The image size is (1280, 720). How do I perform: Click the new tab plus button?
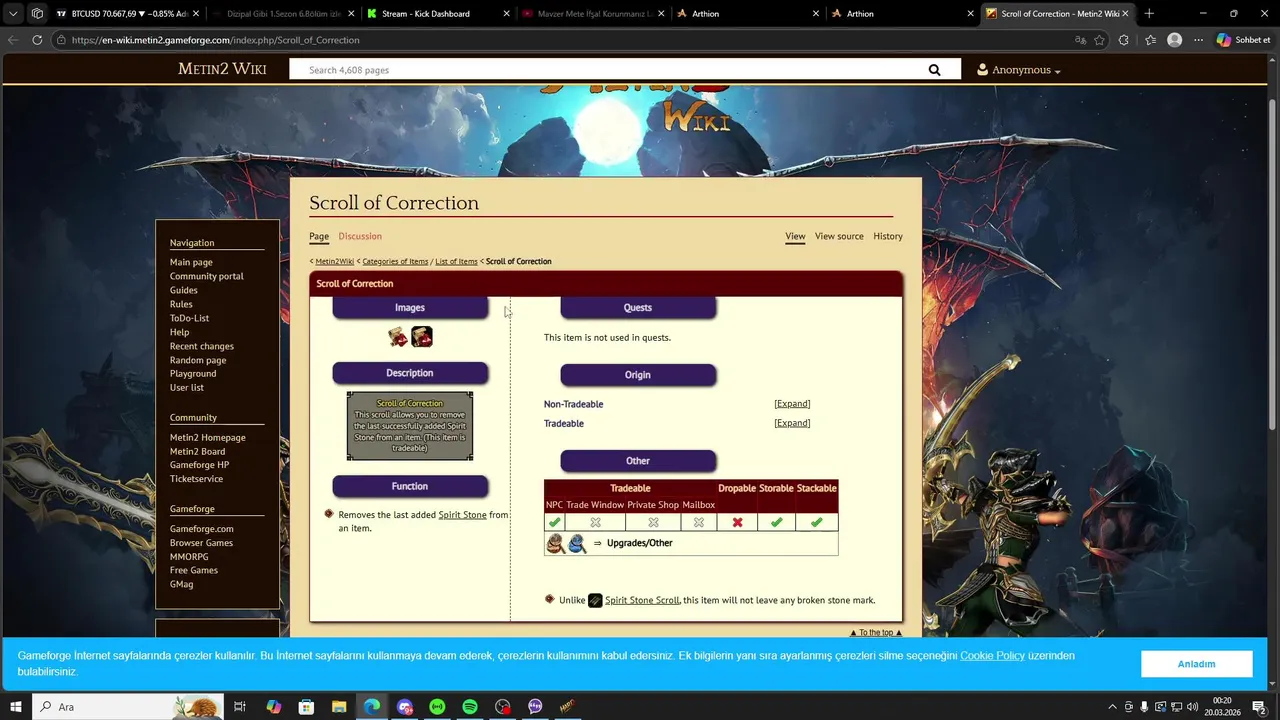1149,14
